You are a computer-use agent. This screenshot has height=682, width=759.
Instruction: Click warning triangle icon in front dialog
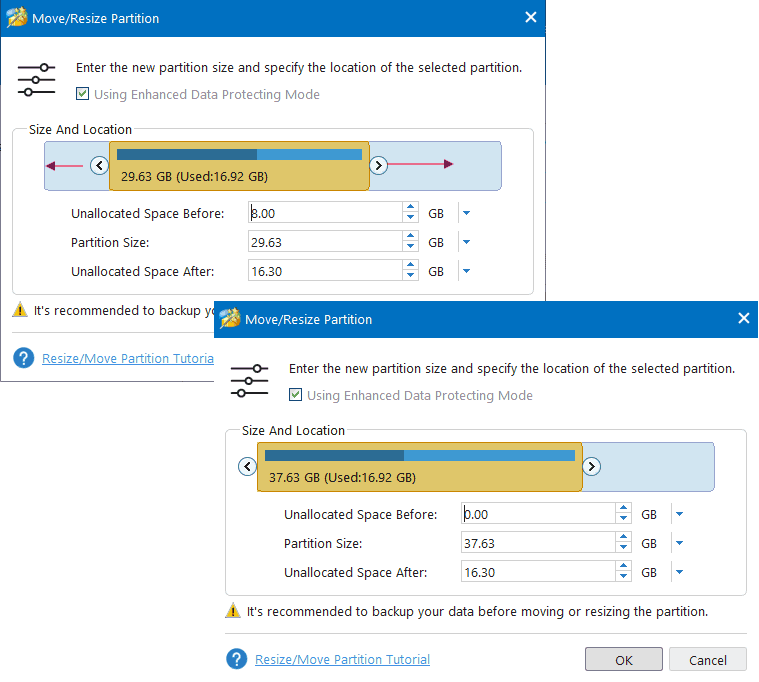tap(233, 611)
